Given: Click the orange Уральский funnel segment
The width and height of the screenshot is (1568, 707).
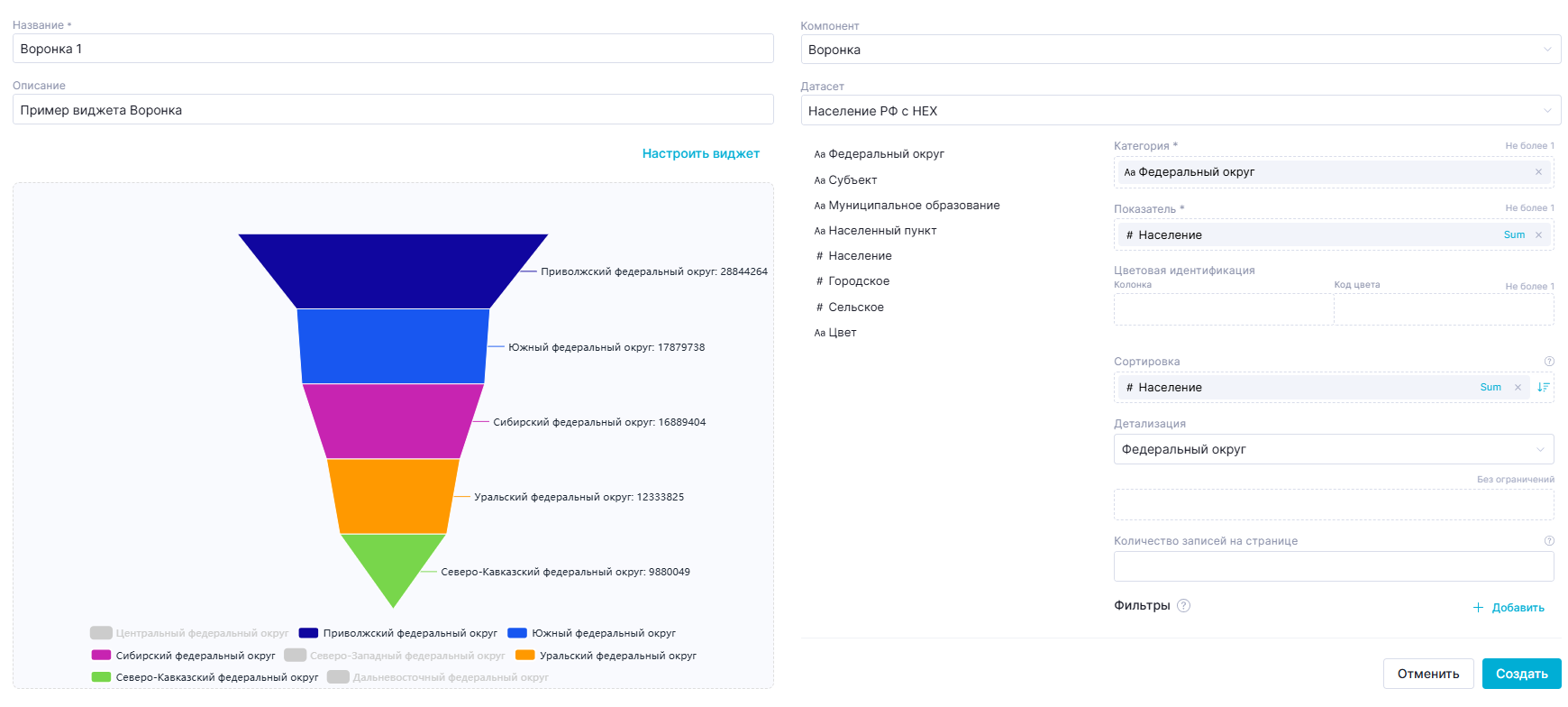Looking at the screenshot, I should tap(393, 496).
